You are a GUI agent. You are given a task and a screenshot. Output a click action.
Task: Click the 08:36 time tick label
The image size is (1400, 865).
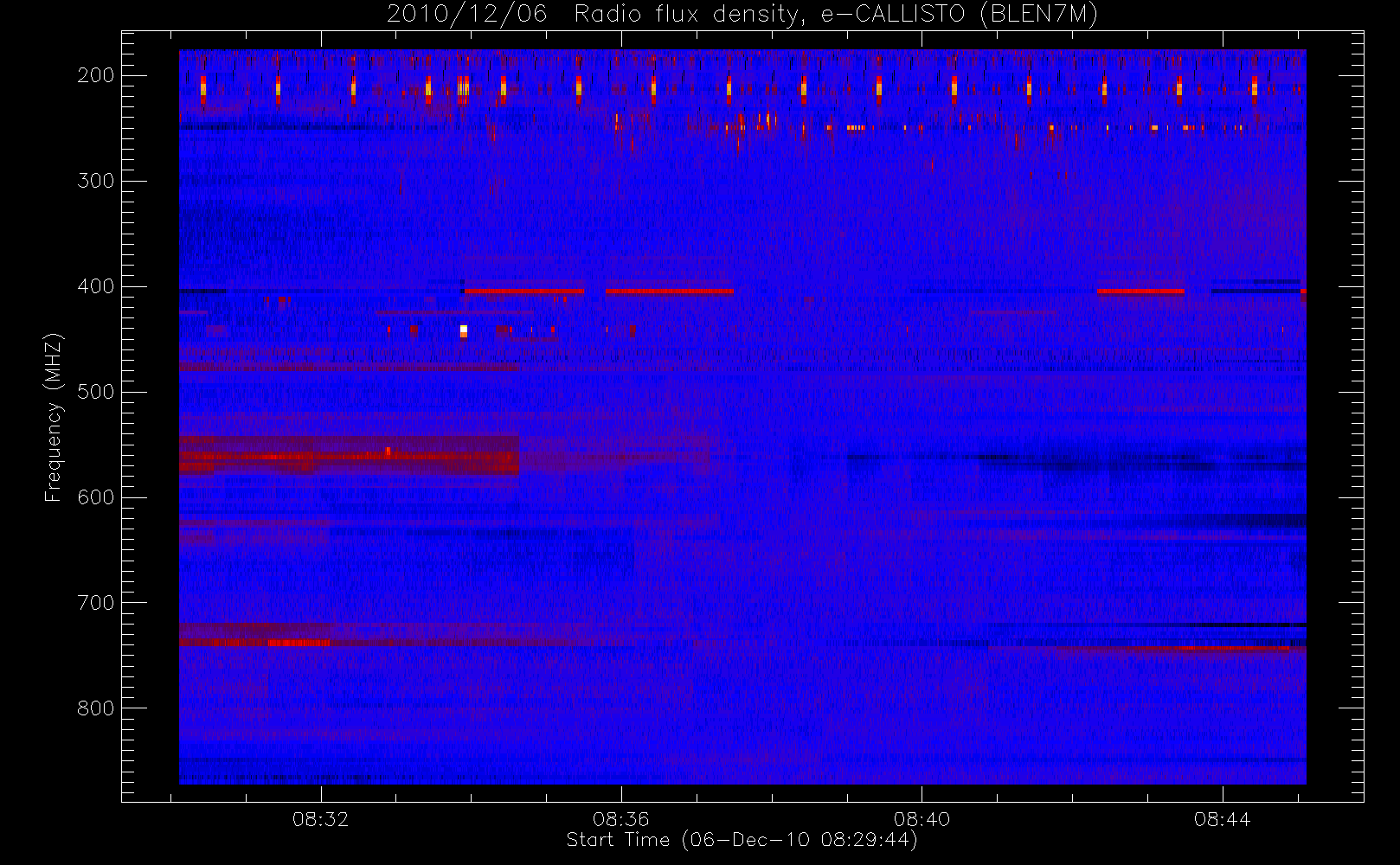tap(620, 819)
